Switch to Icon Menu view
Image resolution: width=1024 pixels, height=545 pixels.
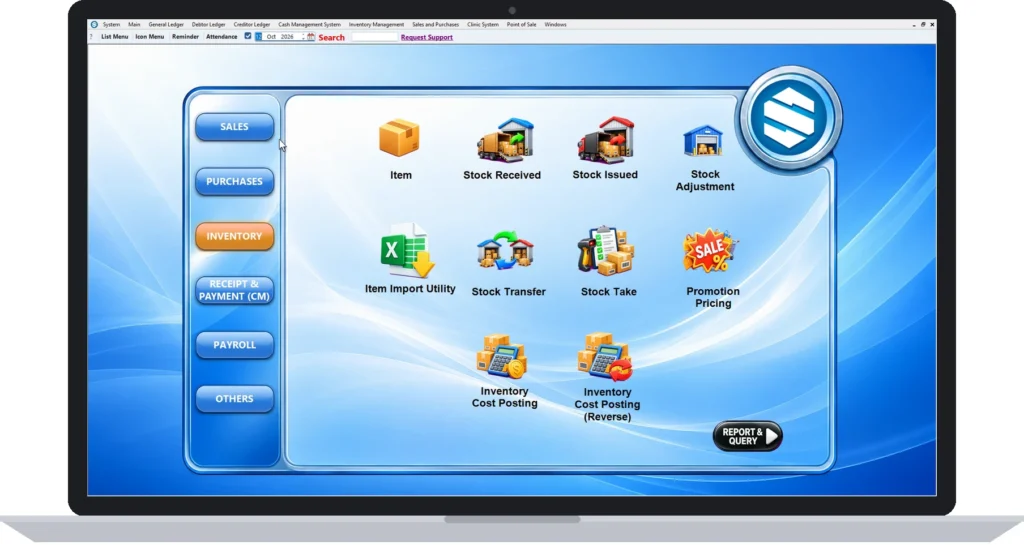(150, 37)
